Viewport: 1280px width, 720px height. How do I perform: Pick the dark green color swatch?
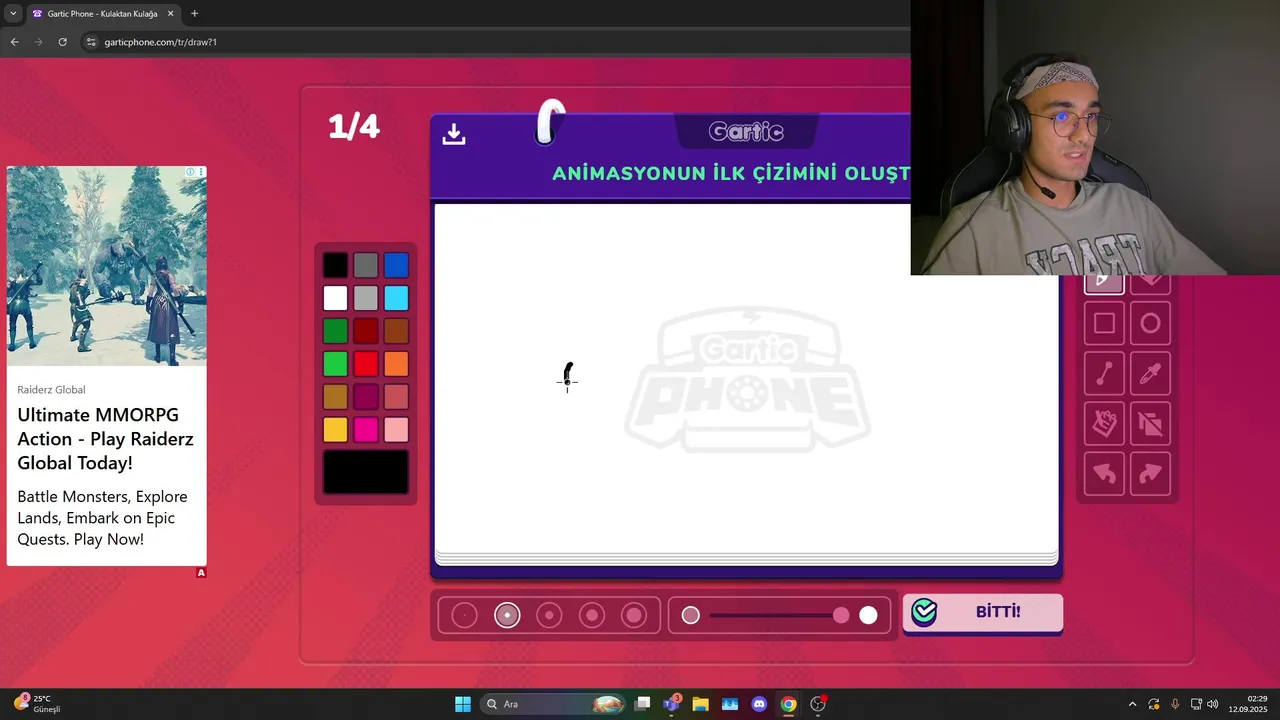[x=335, y=331]
